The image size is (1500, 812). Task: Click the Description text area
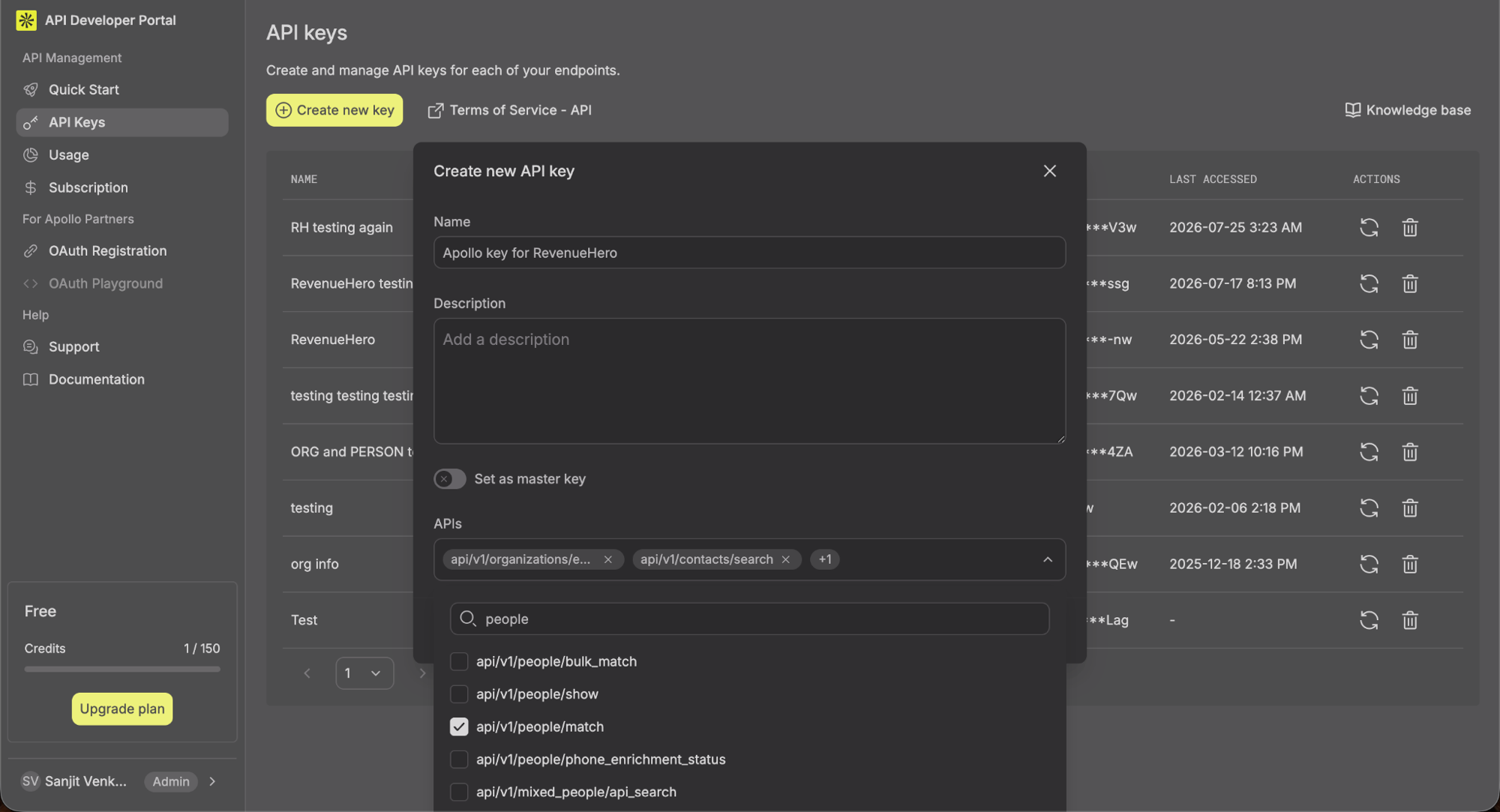[x=749, y=381]
